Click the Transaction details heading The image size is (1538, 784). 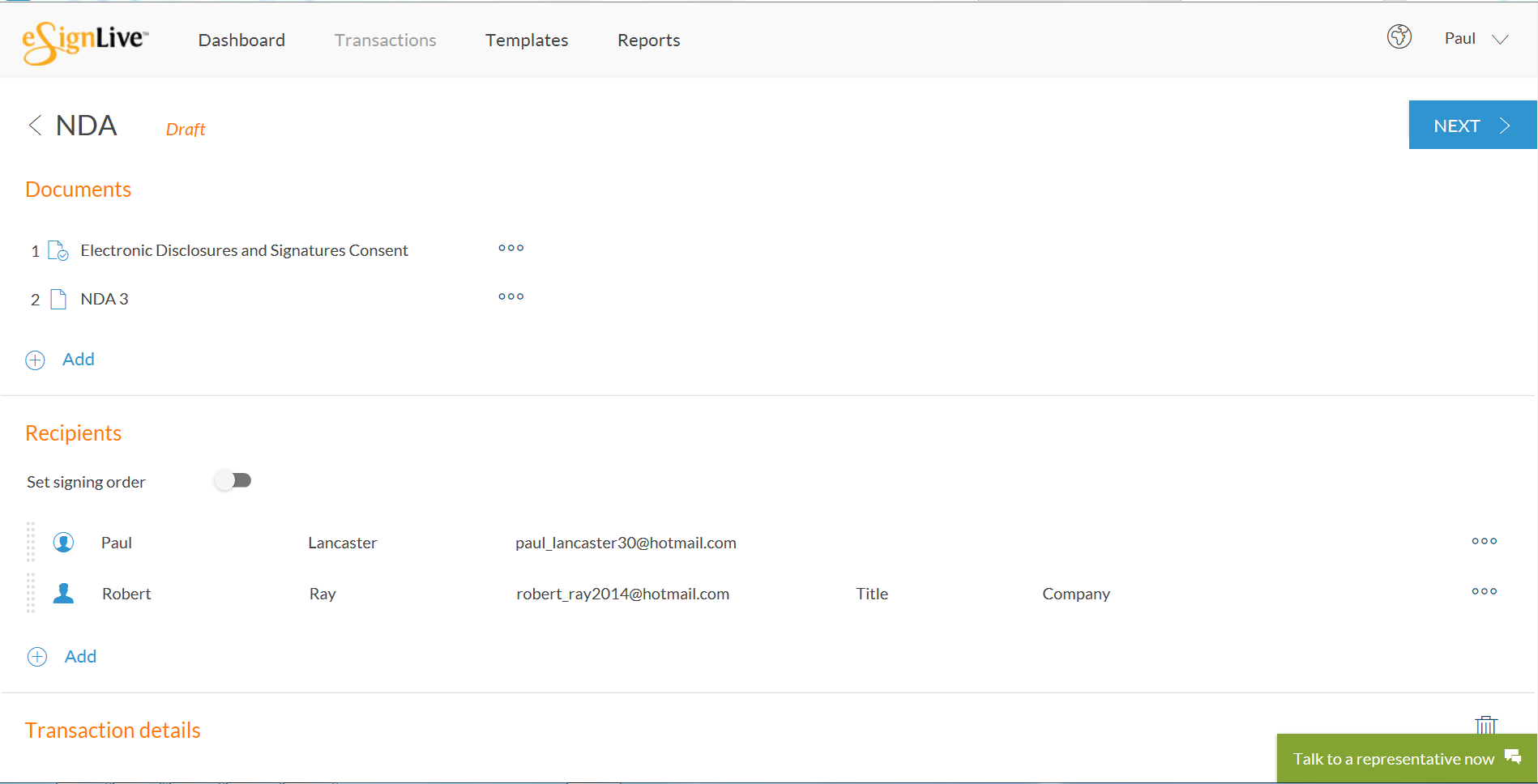(113, 730)
